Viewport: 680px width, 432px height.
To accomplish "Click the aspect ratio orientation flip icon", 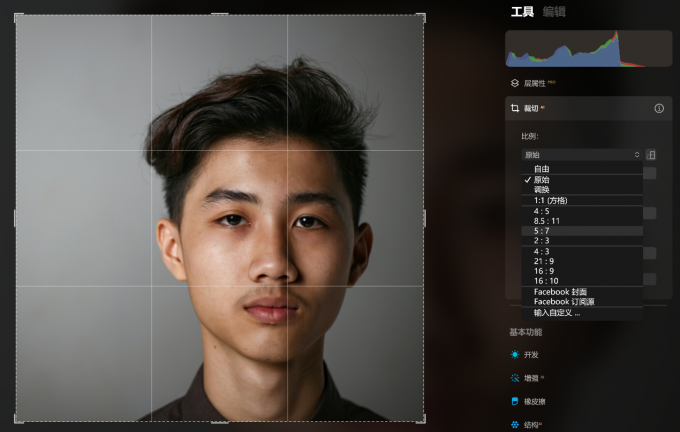I will (x=651, y=154).
